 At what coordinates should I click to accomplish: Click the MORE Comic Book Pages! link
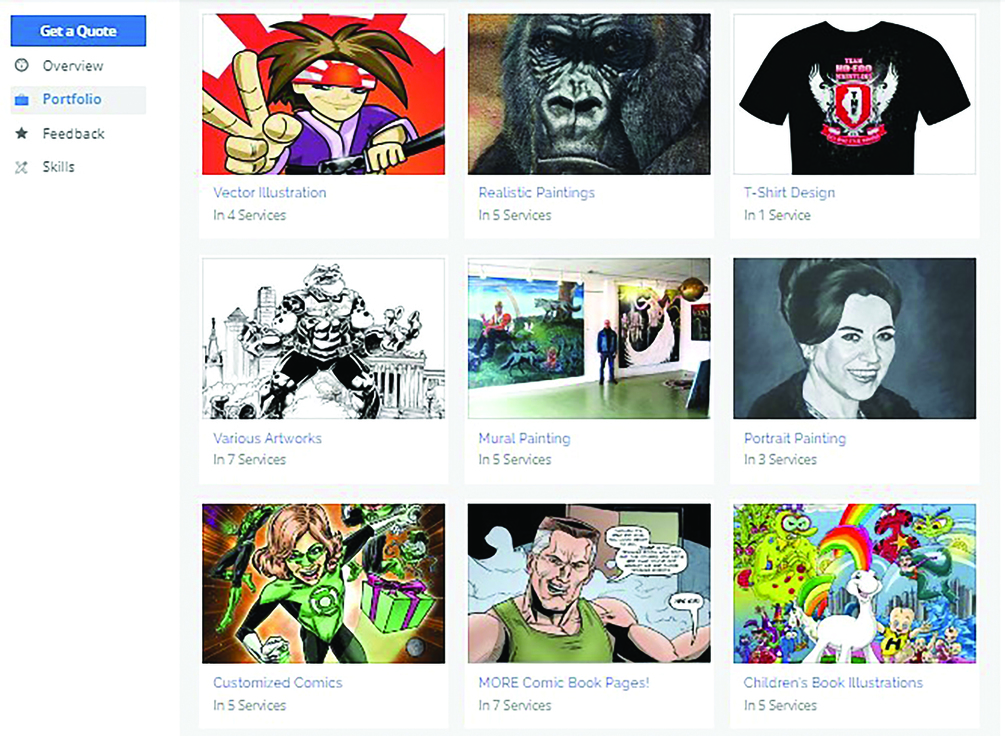pyautogui.click(x=563, y=682)
